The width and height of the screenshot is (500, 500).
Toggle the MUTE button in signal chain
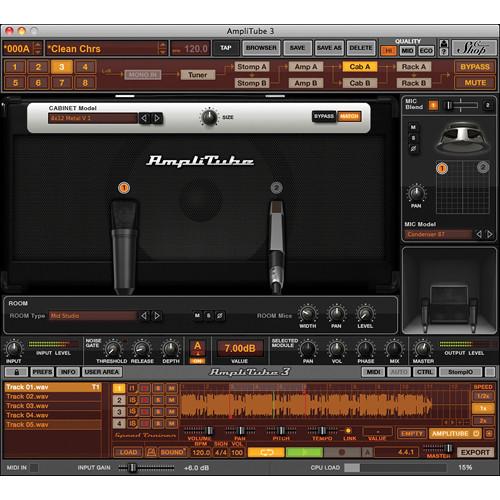tap(475, 83)
